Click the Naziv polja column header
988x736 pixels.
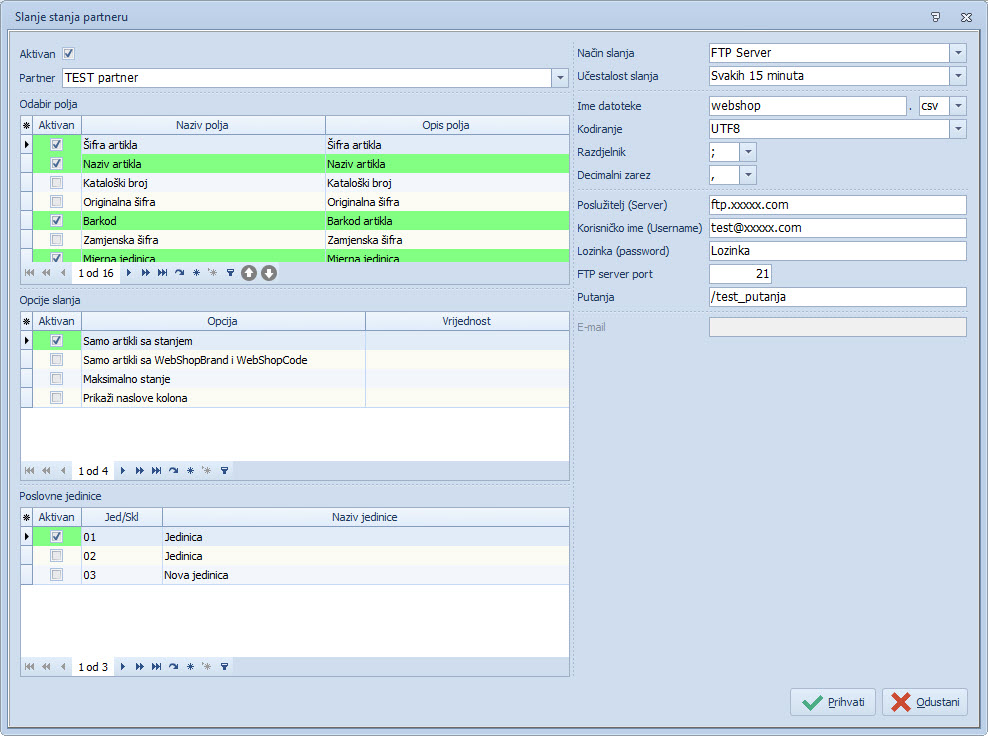202,125
